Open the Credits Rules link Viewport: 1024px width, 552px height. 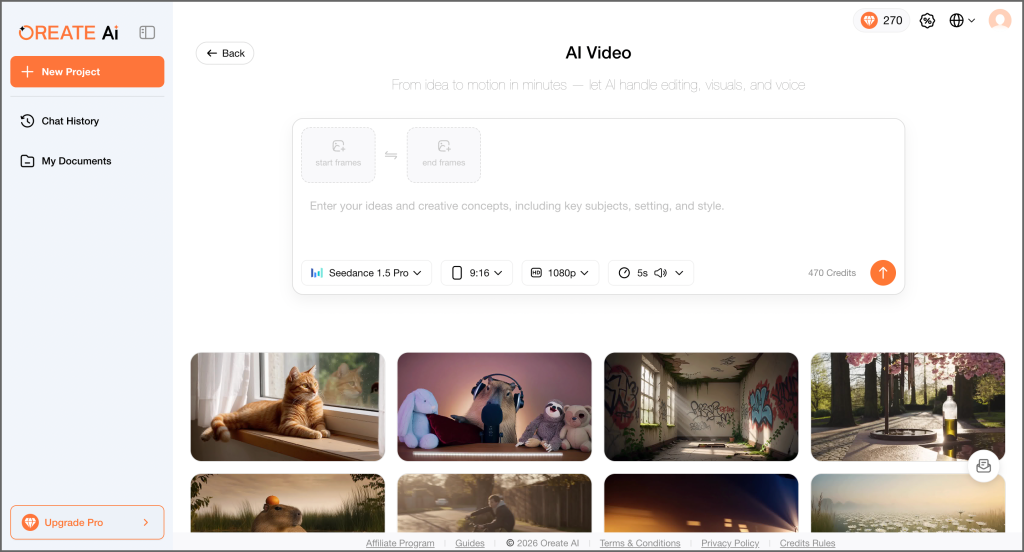coord(807,544)
